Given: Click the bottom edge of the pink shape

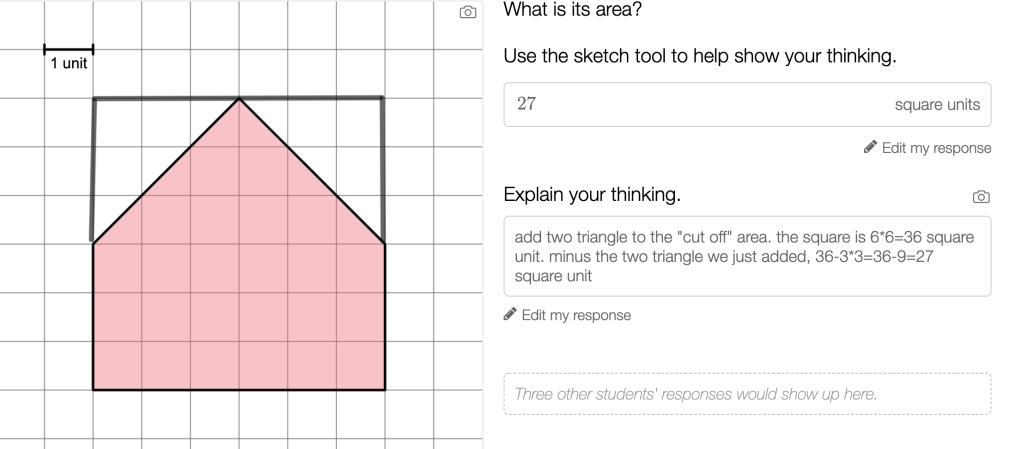Looking at the screenshot, I should tap(239, 389).
